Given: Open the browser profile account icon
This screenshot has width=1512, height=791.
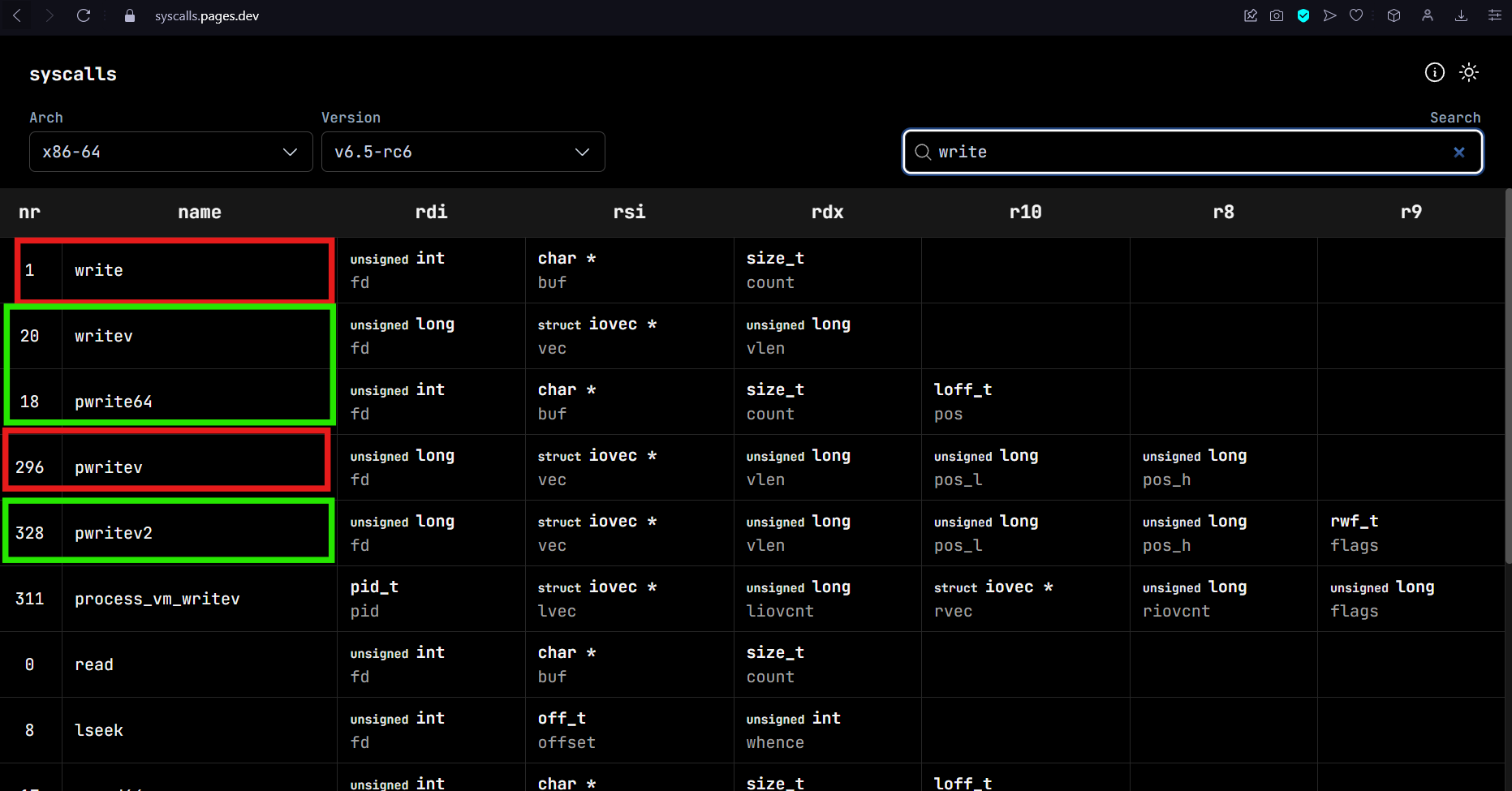Looking at the screenshot, I should (1428, 16).
